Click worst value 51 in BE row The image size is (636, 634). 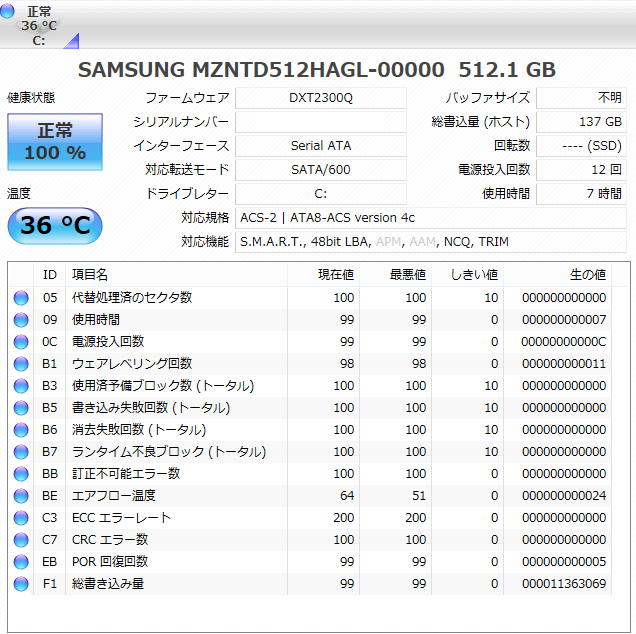(419, 496)
